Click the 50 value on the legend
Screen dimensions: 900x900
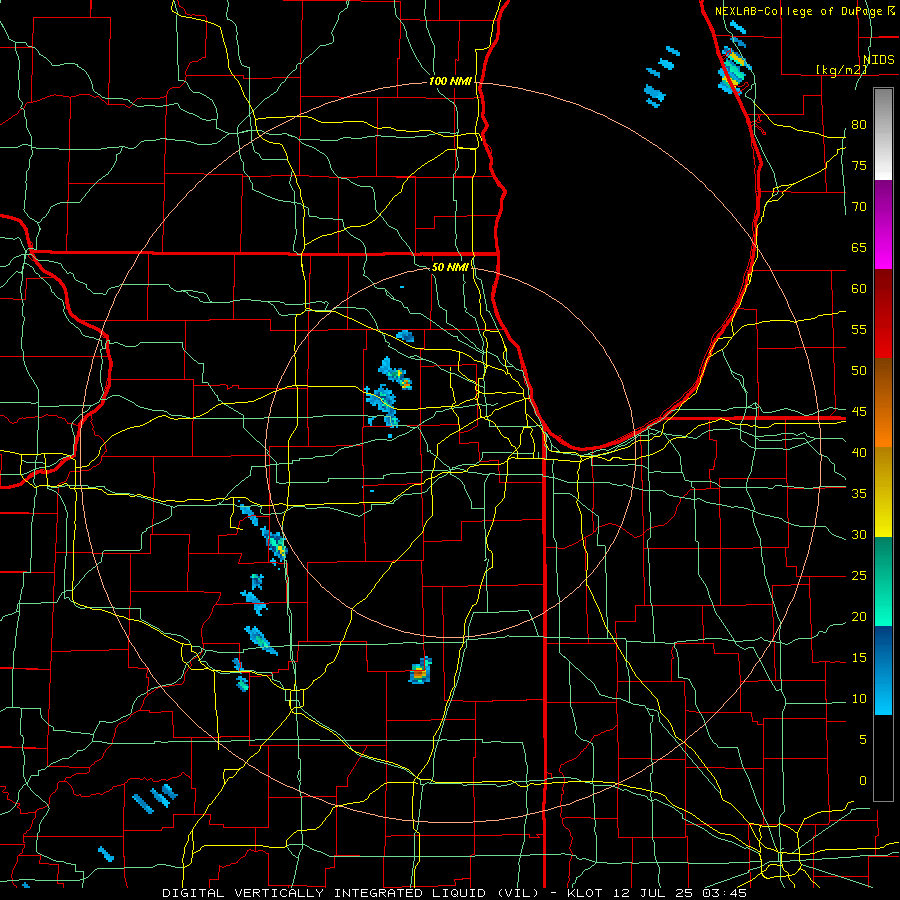[x=859, y=371]
